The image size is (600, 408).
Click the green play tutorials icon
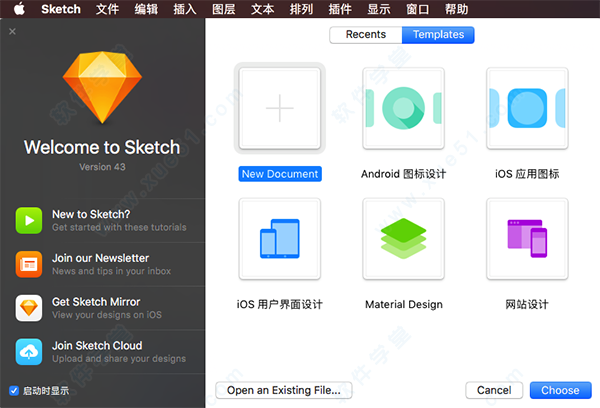pyautogui.click(x=29, y=220)
